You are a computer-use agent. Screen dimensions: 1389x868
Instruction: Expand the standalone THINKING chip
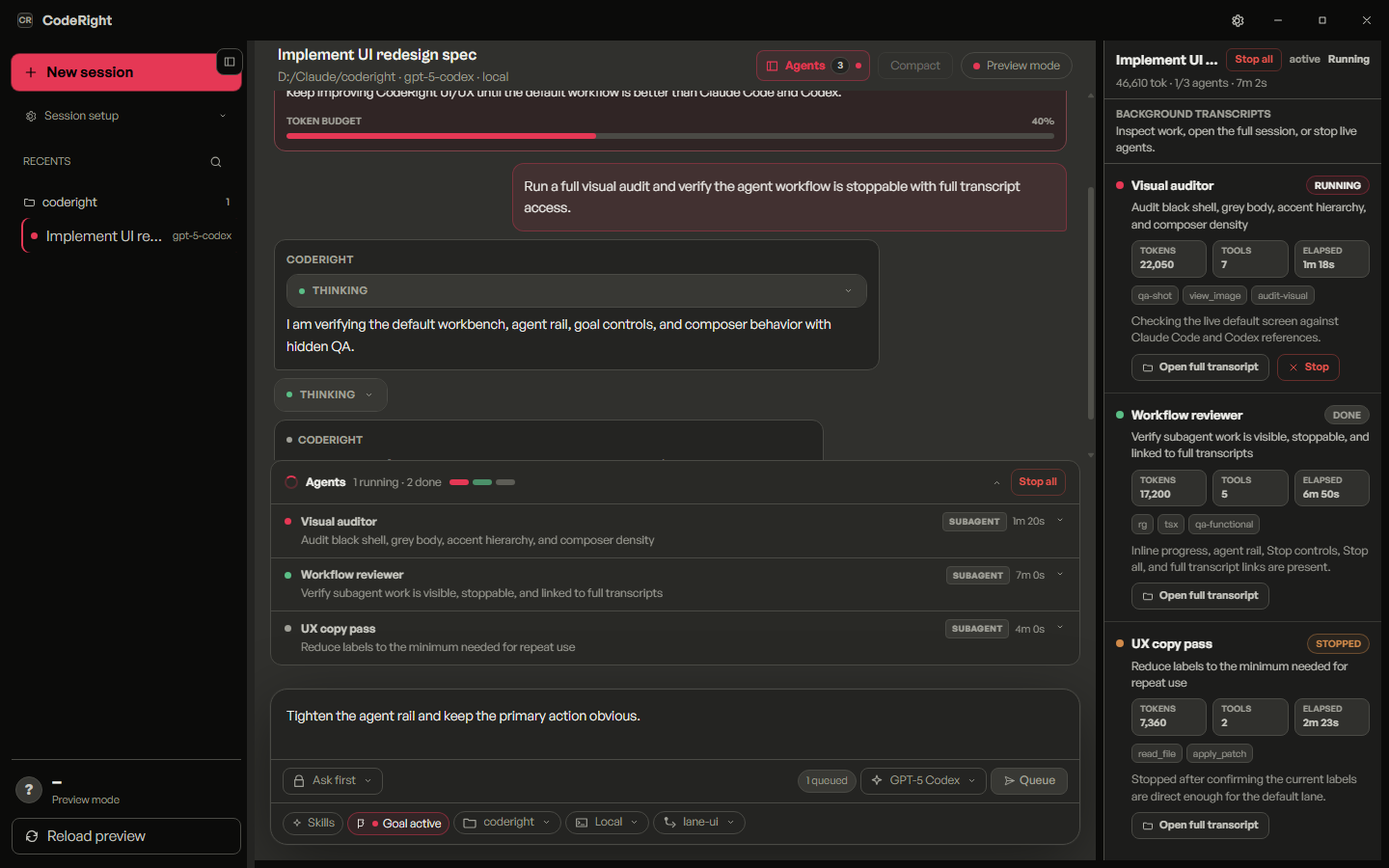coord(331,394)
